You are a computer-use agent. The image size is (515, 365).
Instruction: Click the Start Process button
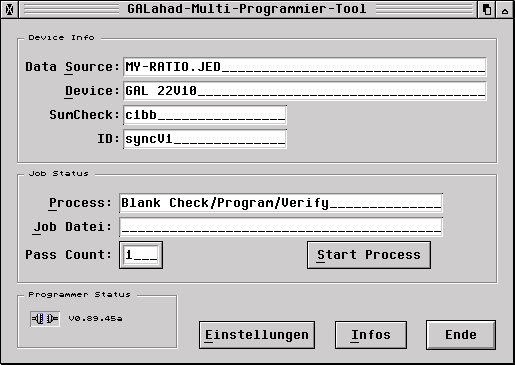pyautogui.click(x=369, y=255)
